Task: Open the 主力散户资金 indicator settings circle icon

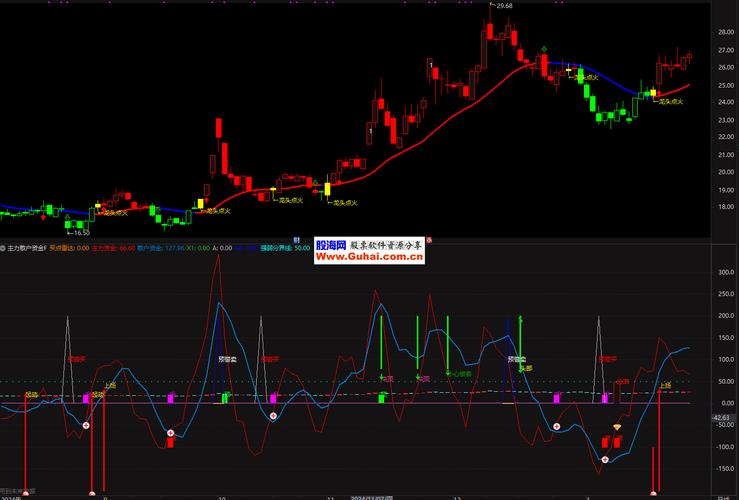Action: pos(2,248)
